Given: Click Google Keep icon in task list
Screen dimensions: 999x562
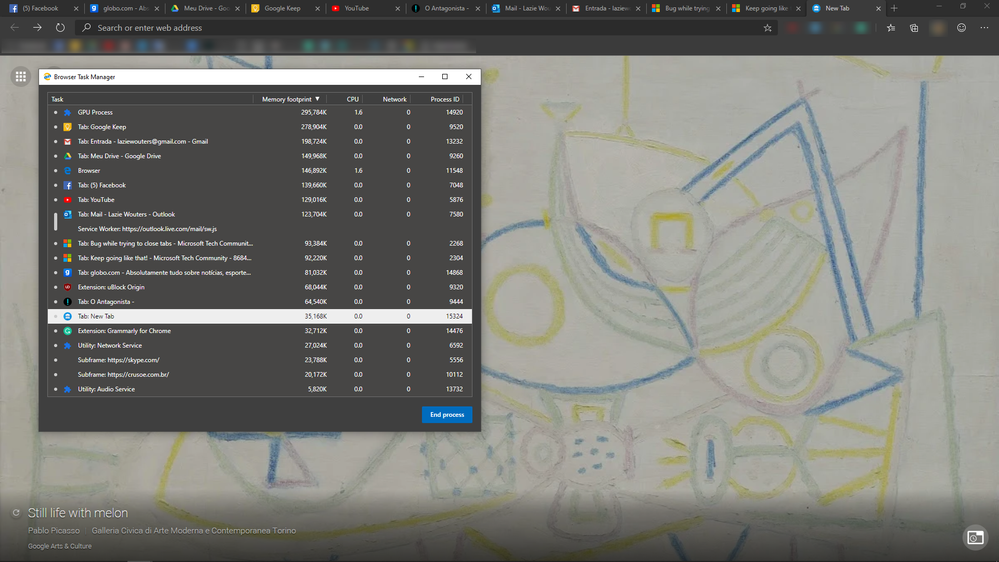Looking at the screenshot, I should click(x=68, y=127).
